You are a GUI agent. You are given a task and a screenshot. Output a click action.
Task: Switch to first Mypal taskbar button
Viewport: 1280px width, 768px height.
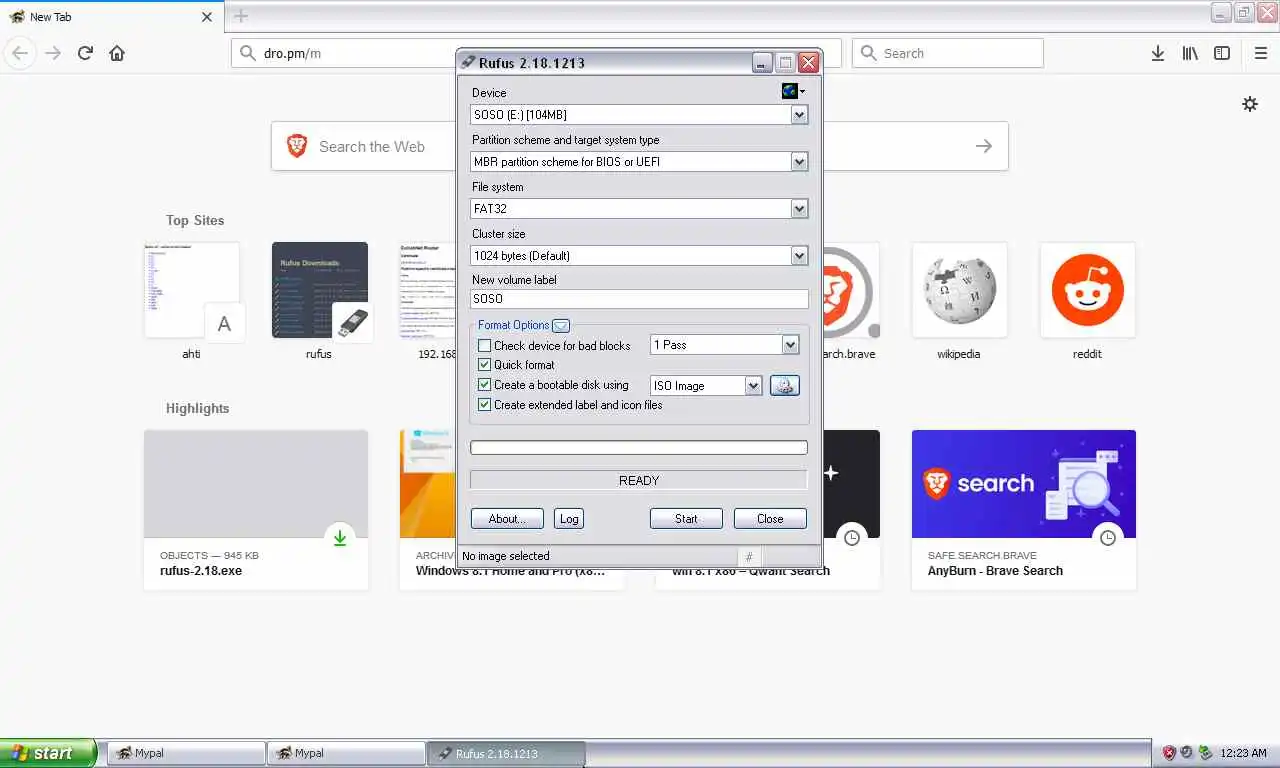(x=186, y=753)
